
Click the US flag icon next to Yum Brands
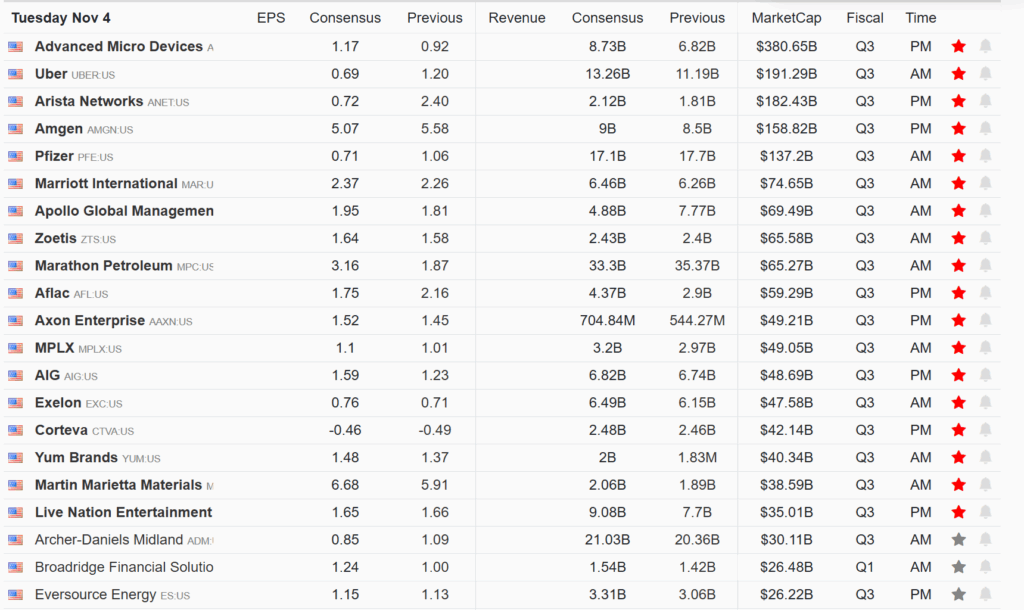[x=14, y=457]
